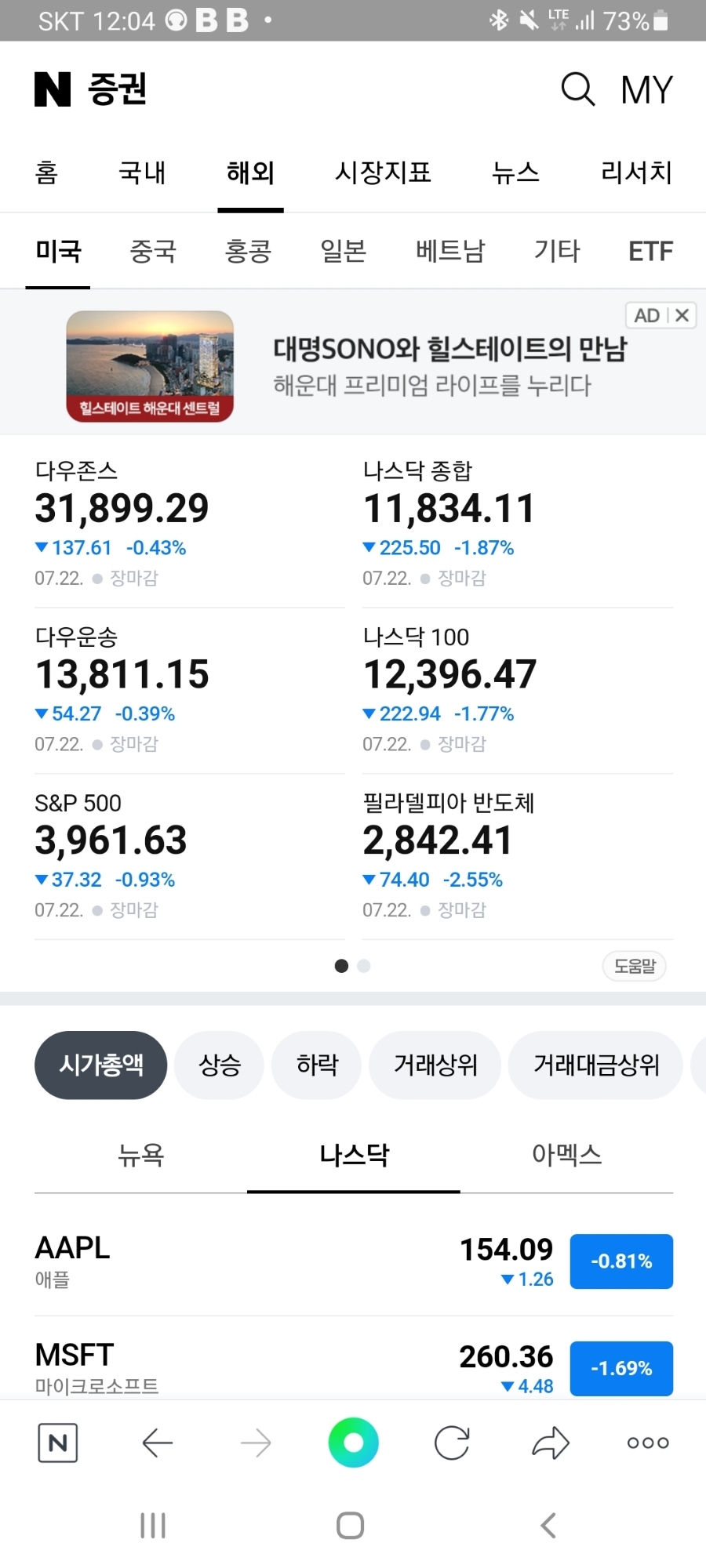Tap the first index page dot

click(341, 966)
